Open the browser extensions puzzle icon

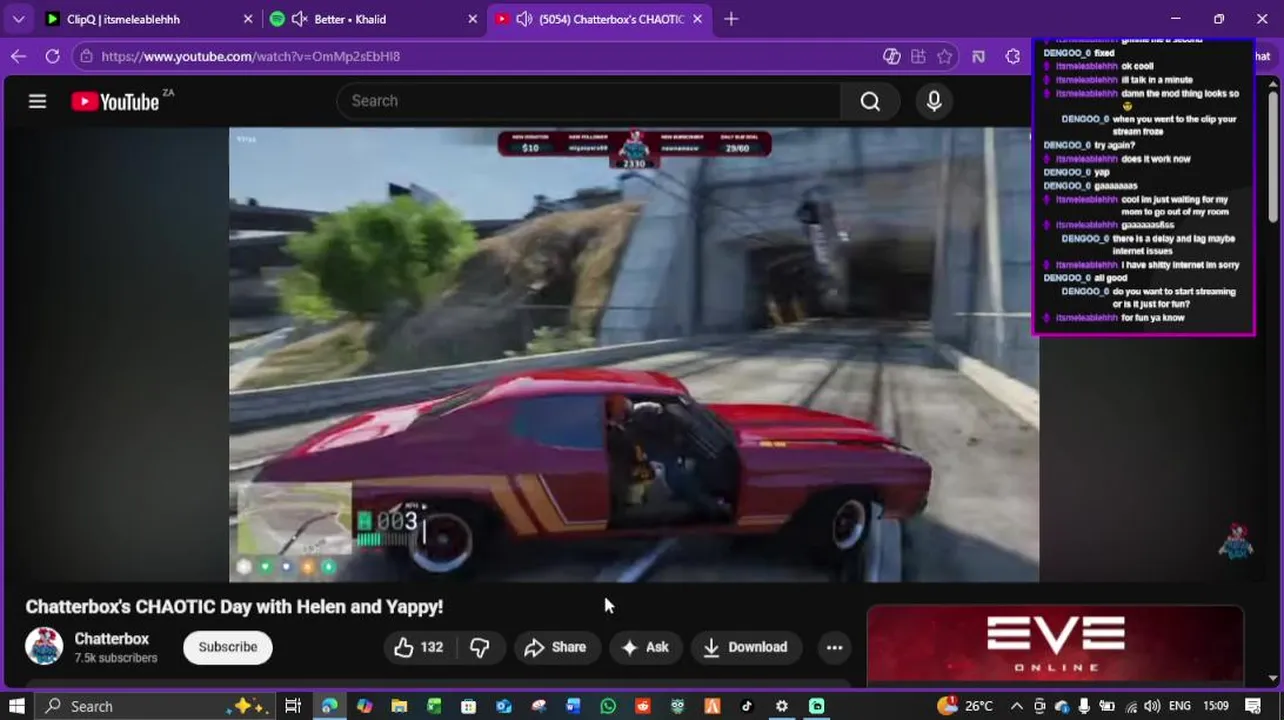tap(1013, 57)
